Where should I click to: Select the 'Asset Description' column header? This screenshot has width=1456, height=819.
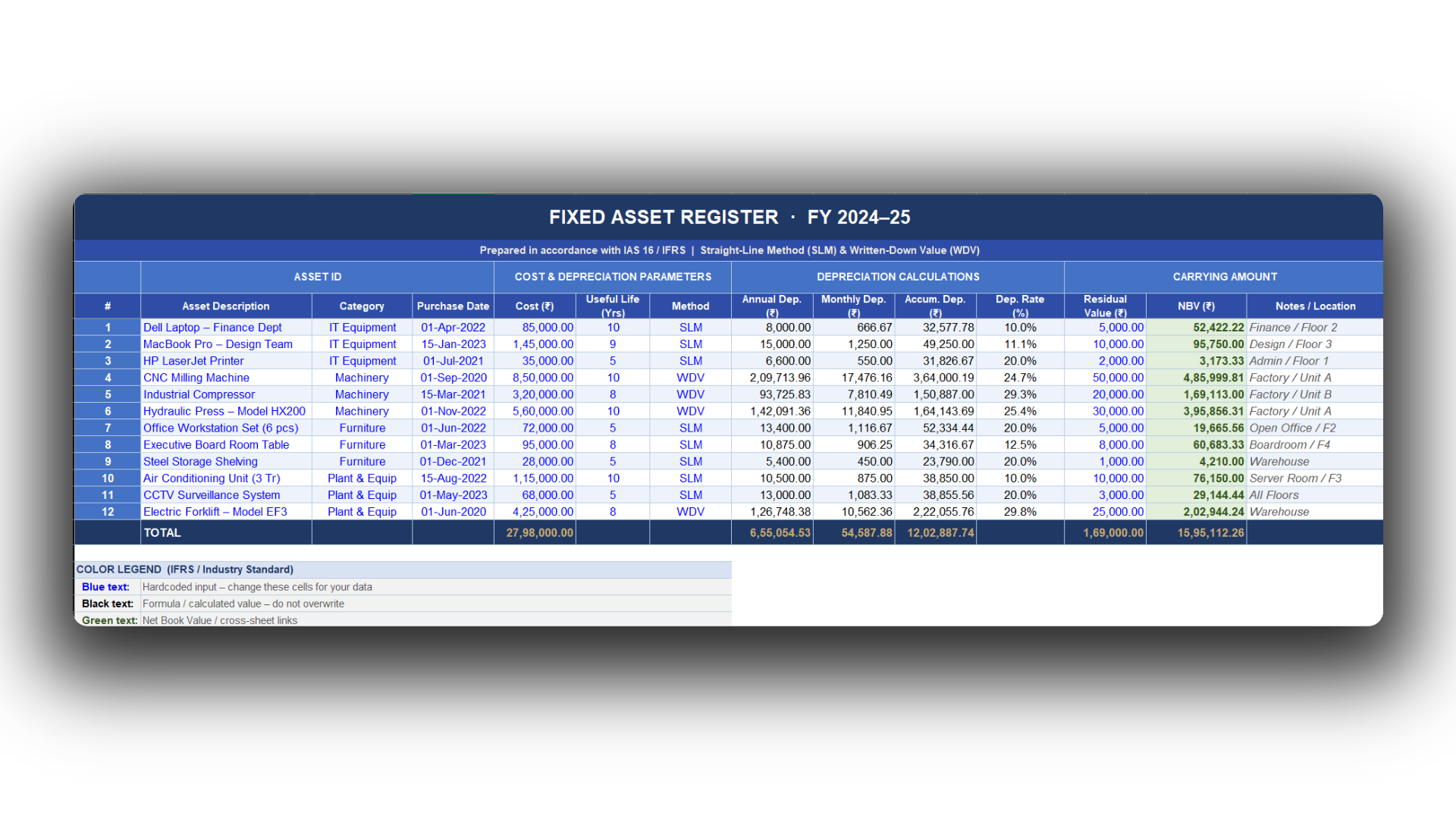point(226,306)
